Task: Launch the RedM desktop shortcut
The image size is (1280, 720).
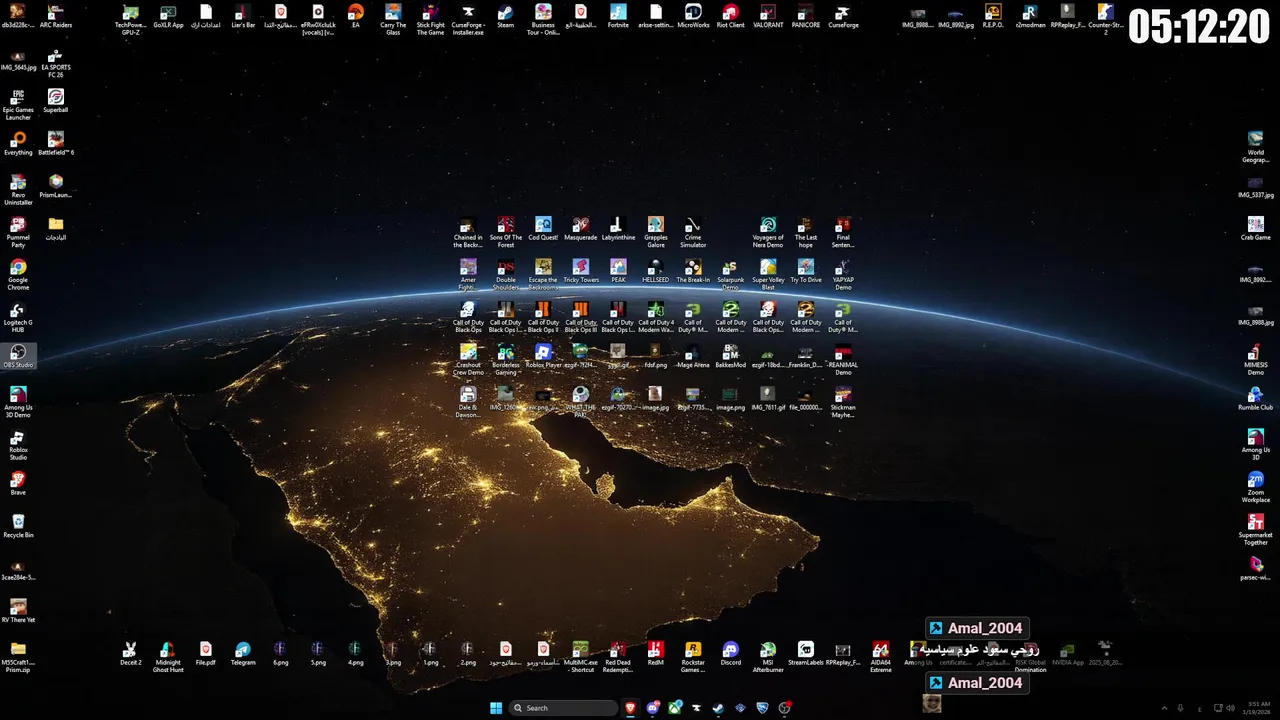Action: point(656,654)
